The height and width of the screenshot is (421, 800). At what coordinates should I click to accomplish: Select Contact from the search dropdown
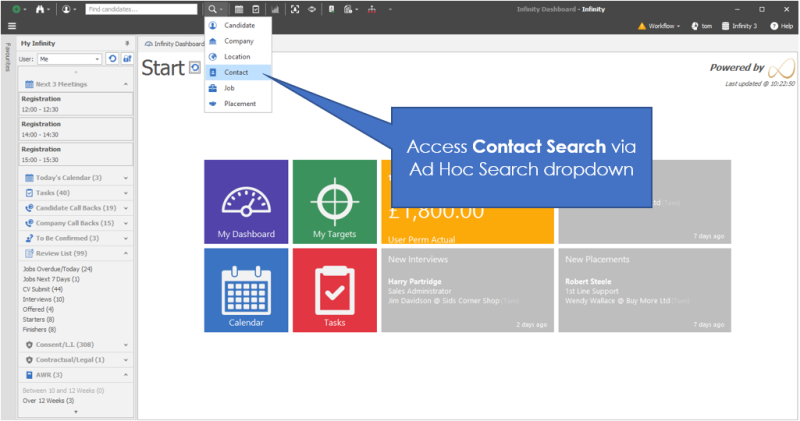(x=236, y=72)
